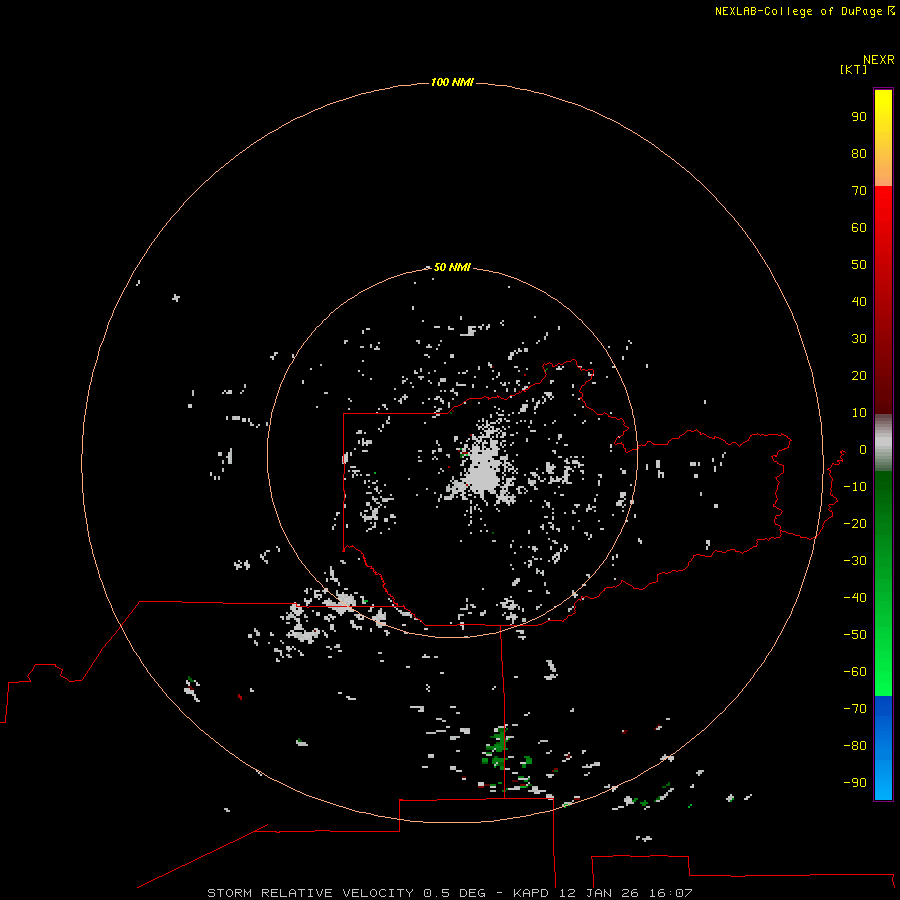This screenshot has width=900, height=900.
Task: Click the '-20' value on the velocity scale
Action: (855, 523)
